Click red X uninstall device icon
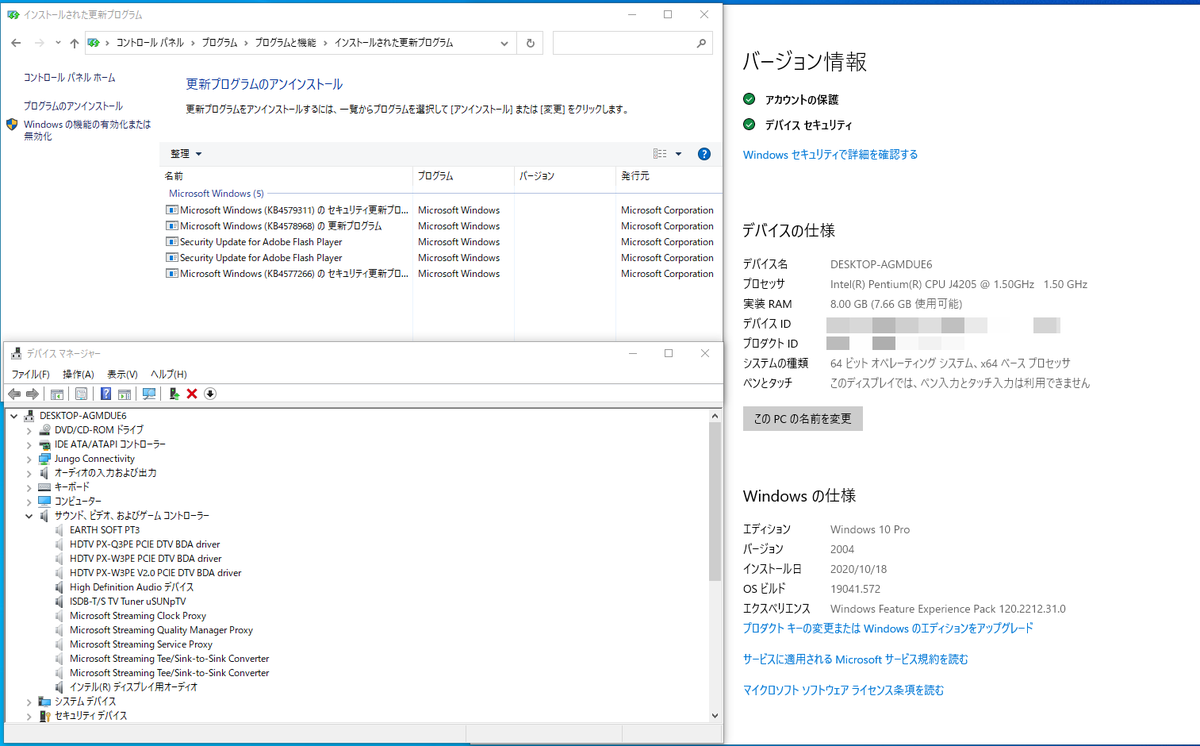This screenshot has height=746, width=1200. pyautogui.click(x=192, y=394)
